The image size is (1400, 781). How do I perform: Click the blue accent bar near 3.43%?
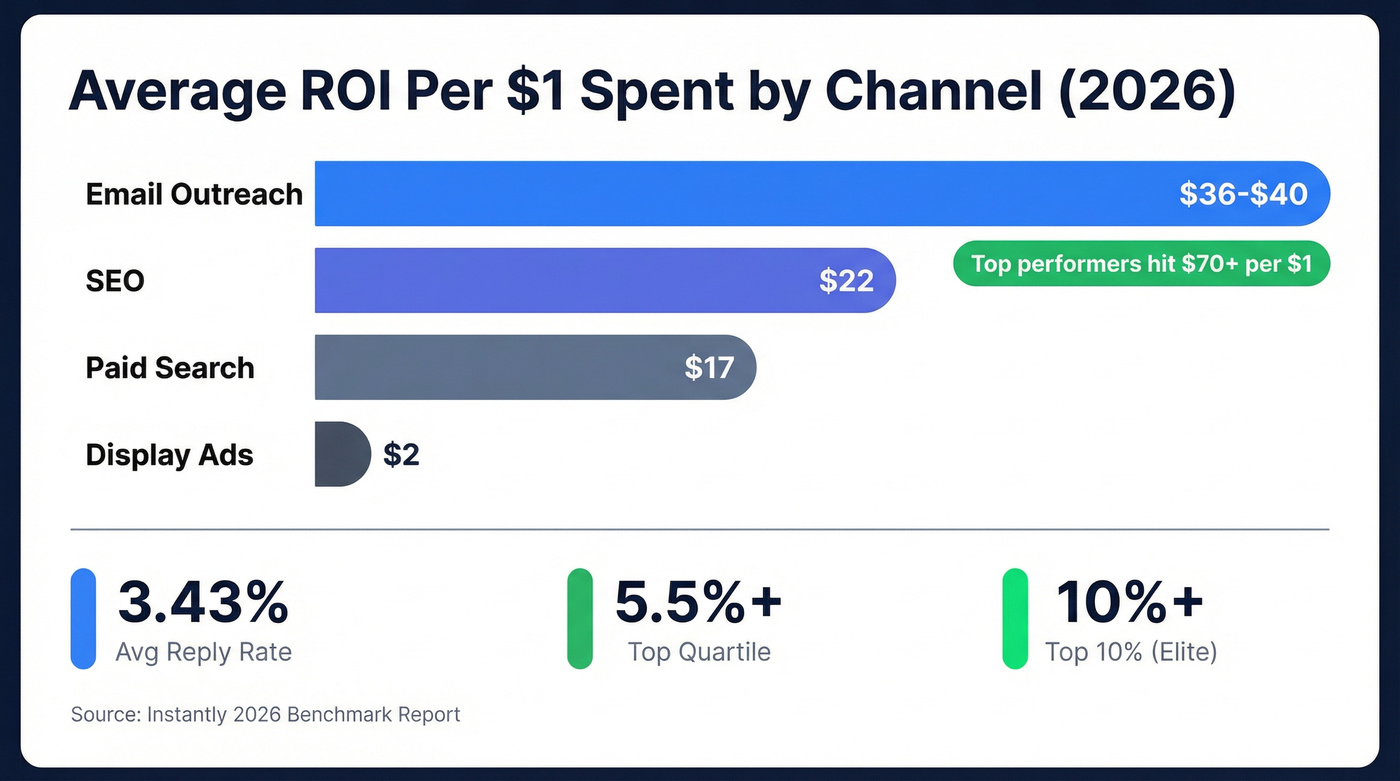(84, 617)
